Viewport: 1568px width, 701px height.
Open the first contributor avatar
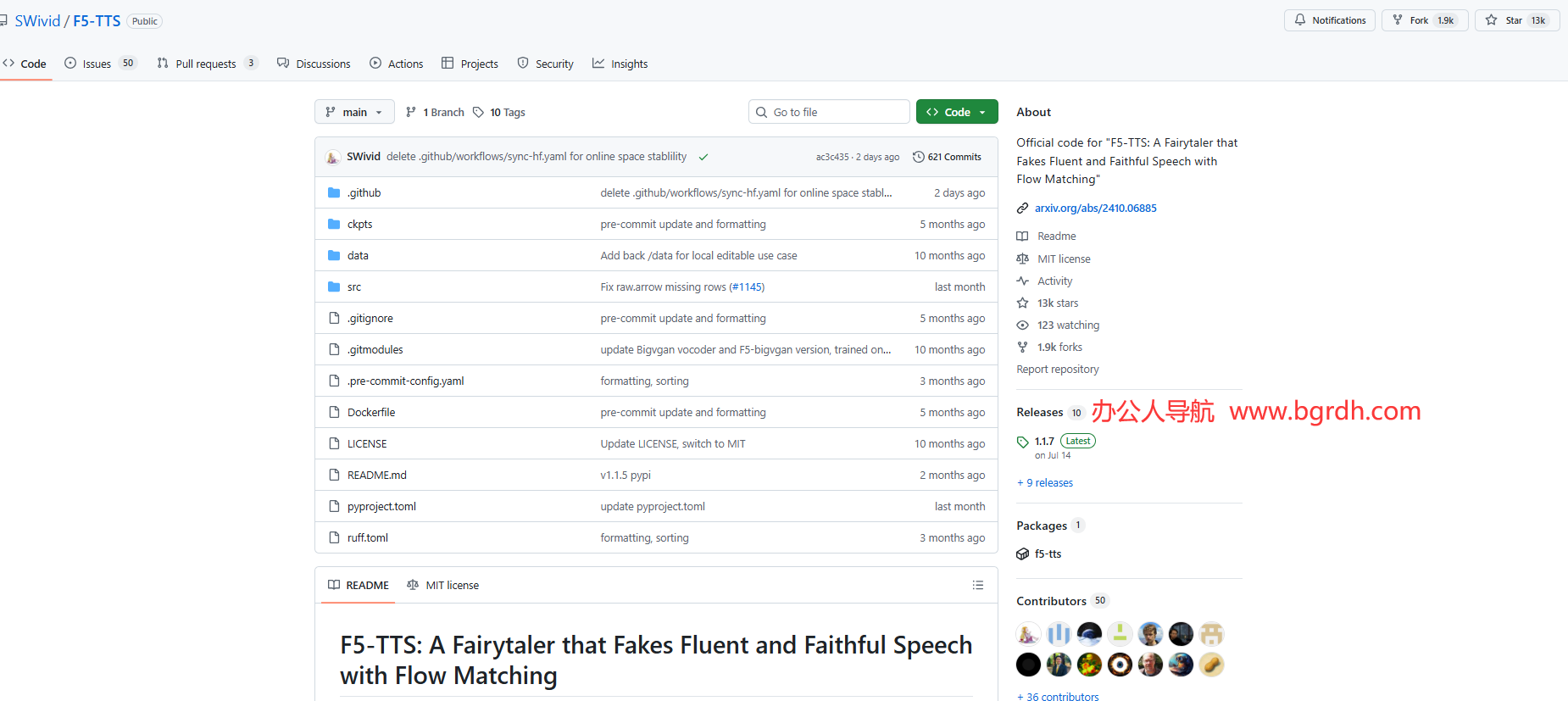1028,634
